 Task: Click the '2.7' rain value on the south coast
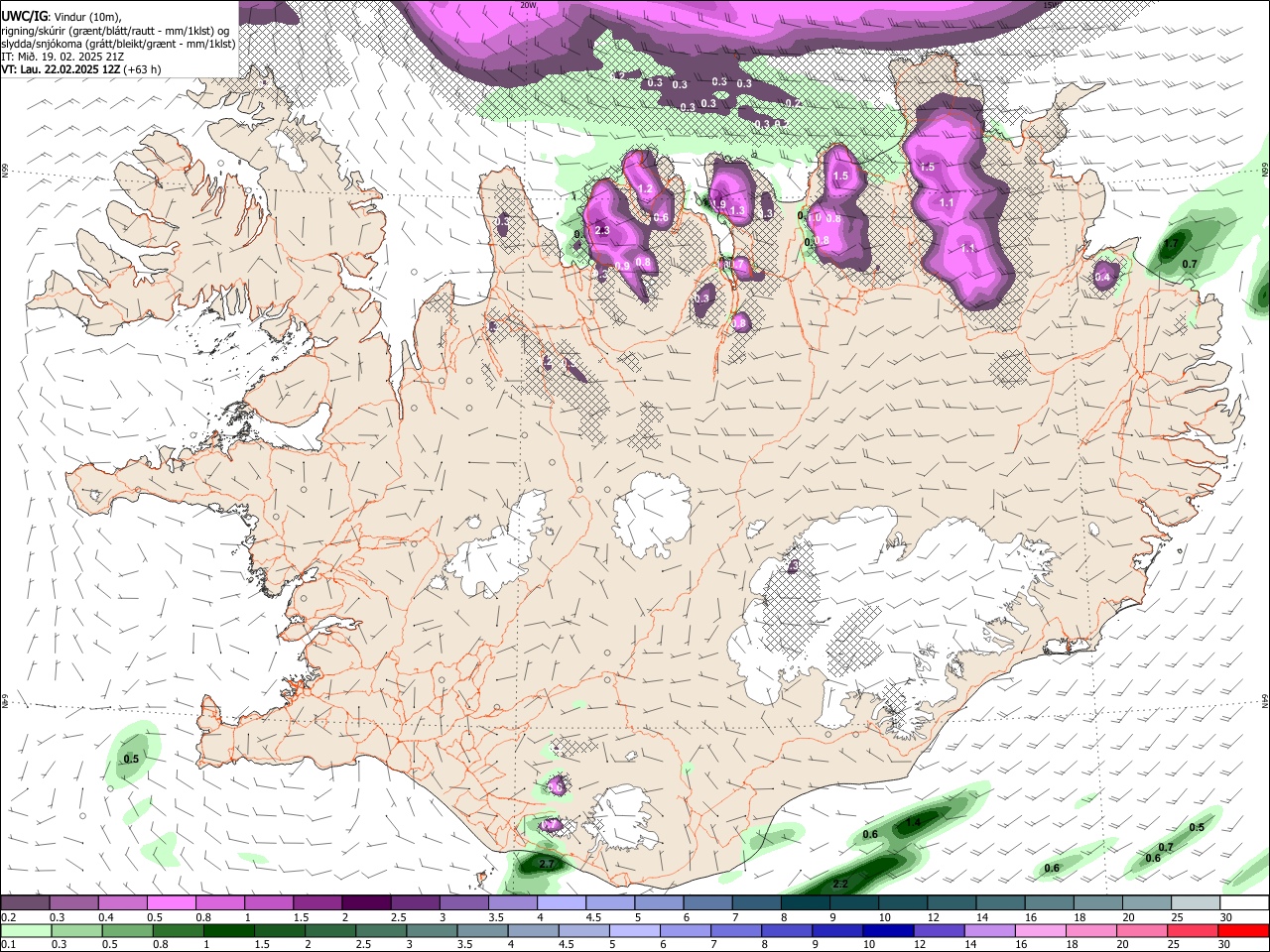click(x=546, y=865)
